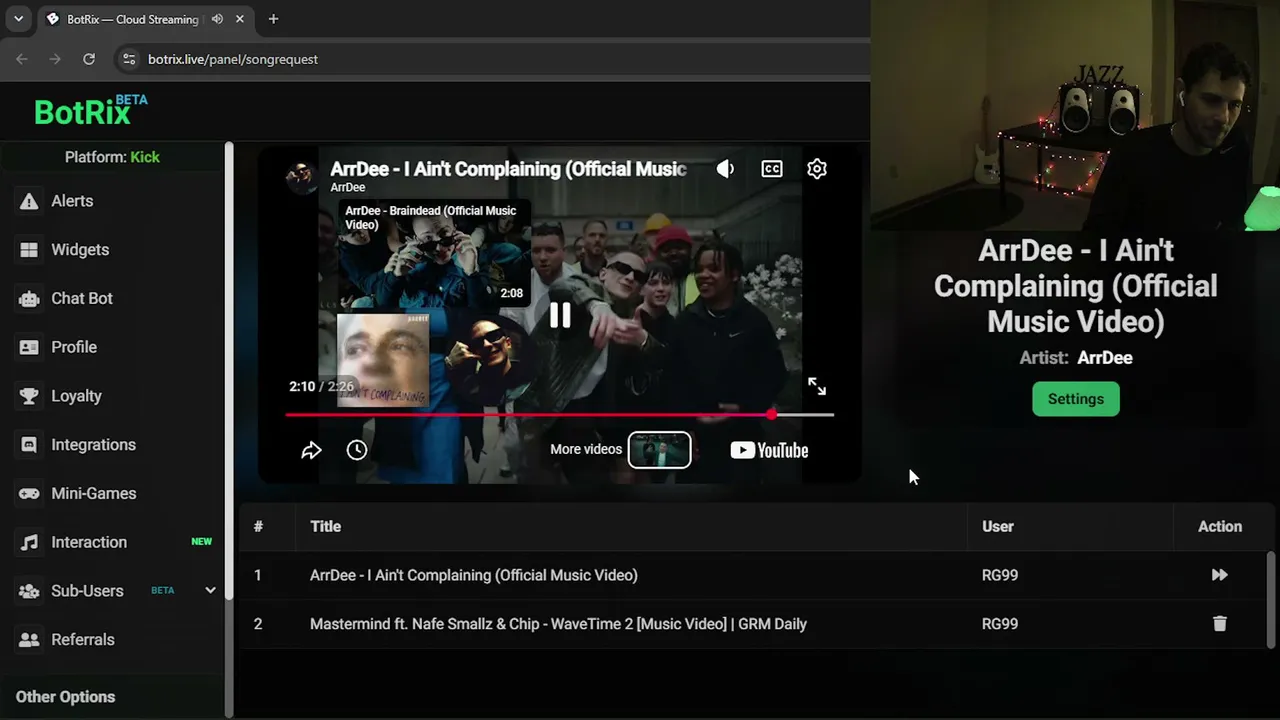Open the tab search dropdown arrow

(18, 19)
